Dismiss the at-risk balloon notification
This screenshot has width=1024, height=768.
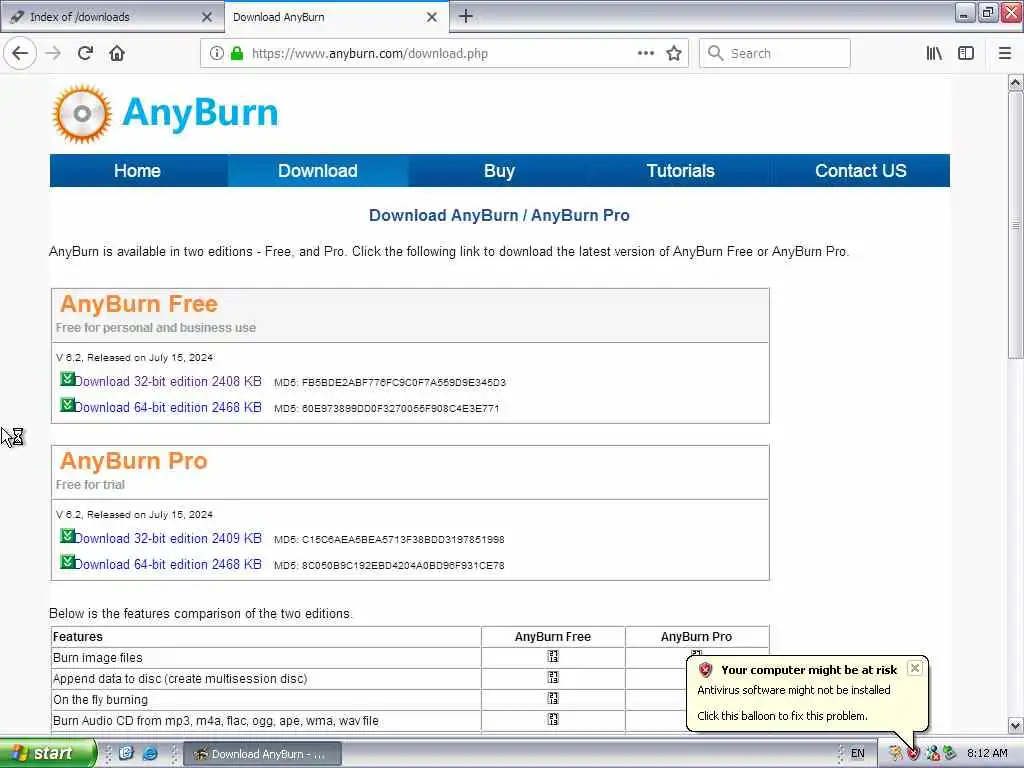pos(915,667)
